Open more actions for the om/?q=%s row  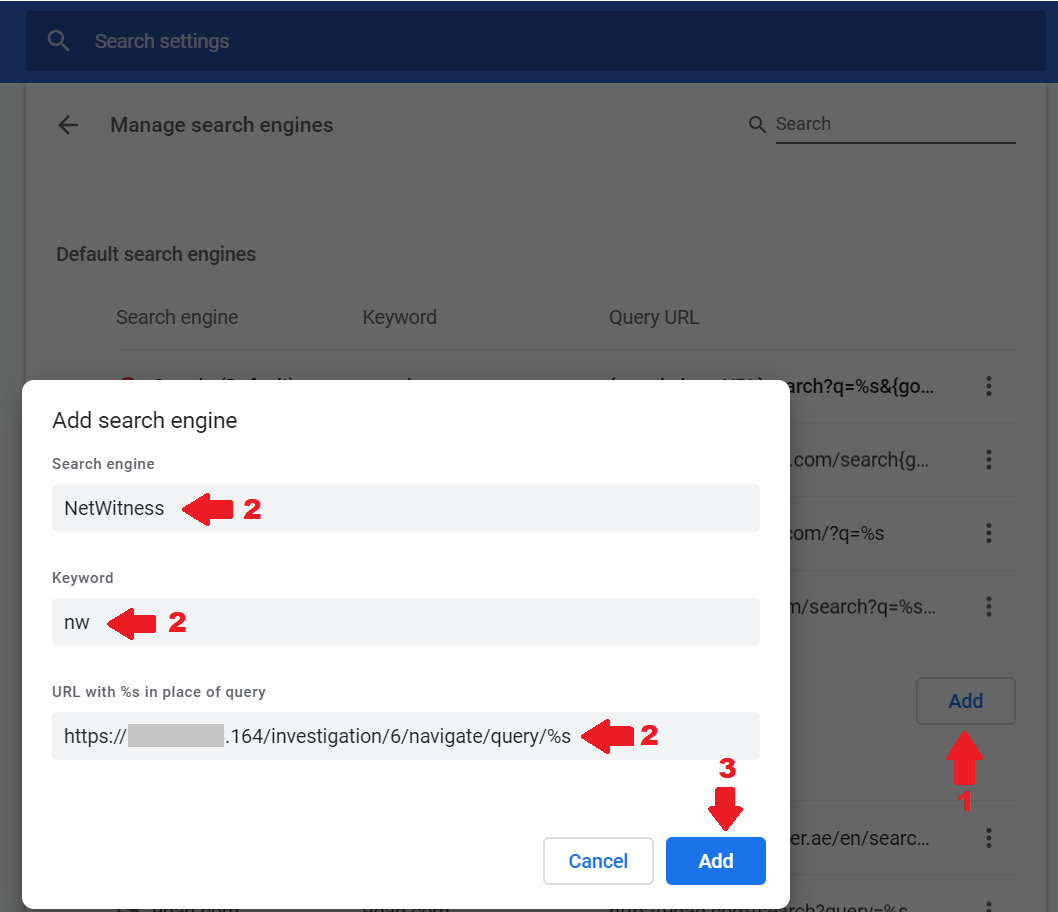[x=989, y=533]
